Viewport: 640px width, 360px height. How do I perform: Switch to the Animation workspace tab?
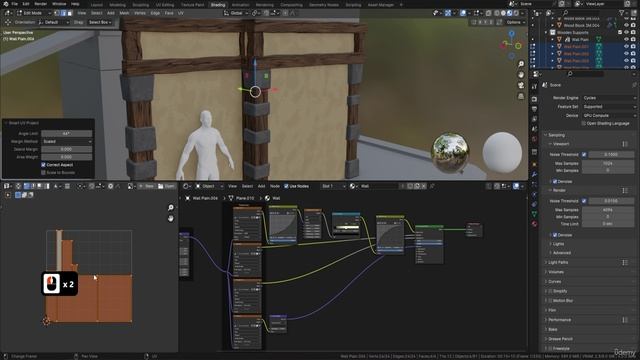[240, 5]
